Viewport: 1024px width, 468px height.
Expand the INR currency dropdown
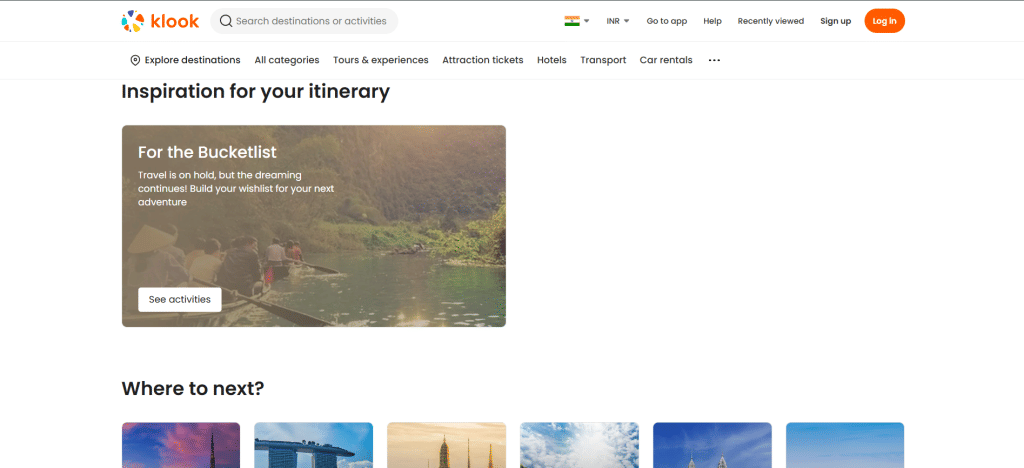[617, 21]
